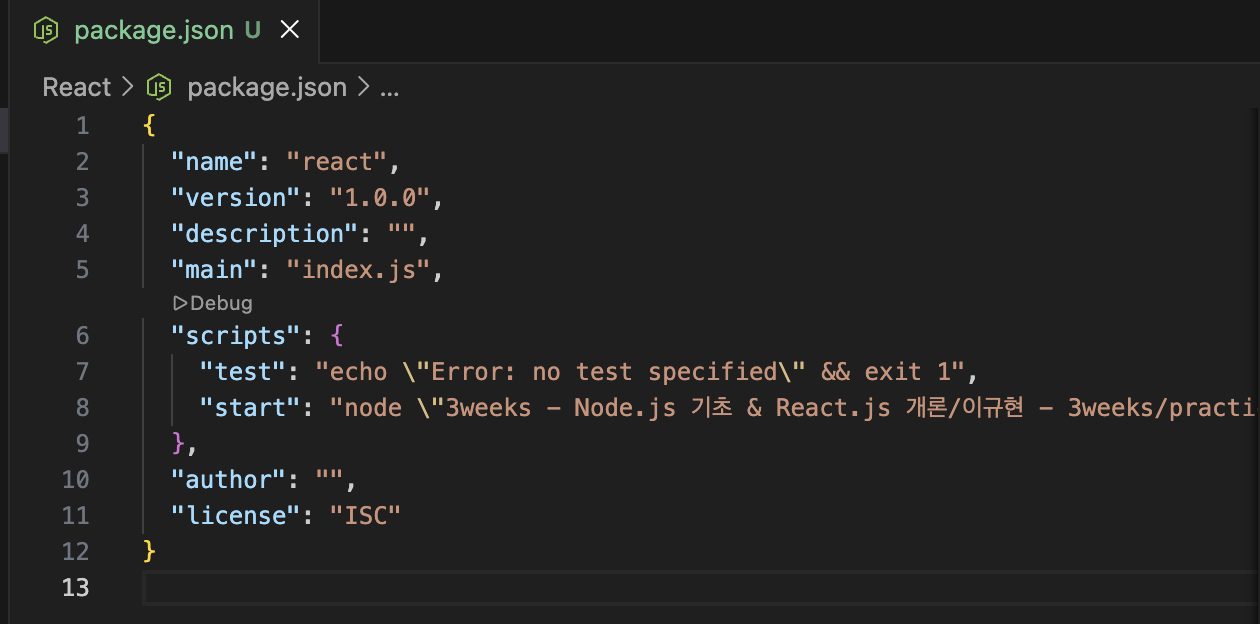Click the "ISC" license value
1260x624 pixels.
(365, 516)
